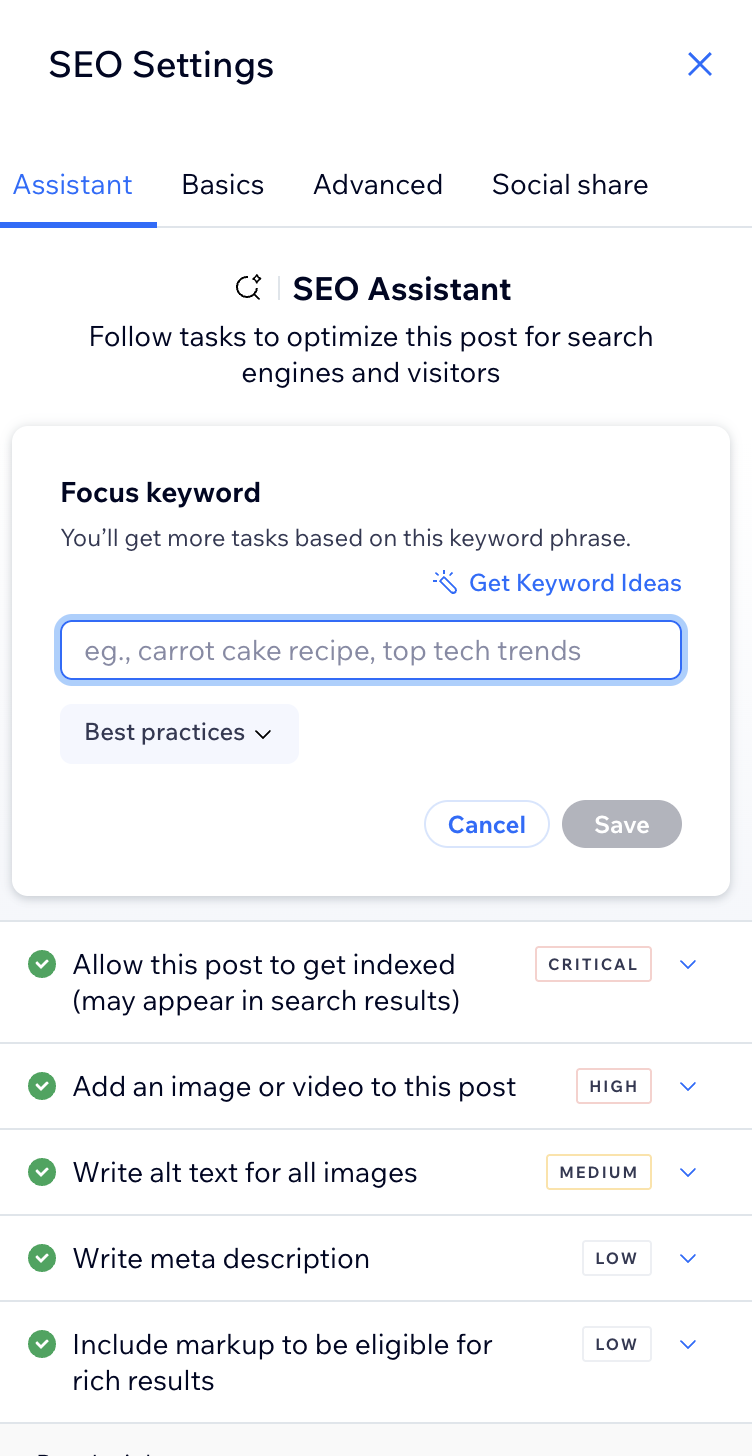Expand the 'Write meta description' task
This screenshot has height=1456, width=752.
coord(688,1258)
